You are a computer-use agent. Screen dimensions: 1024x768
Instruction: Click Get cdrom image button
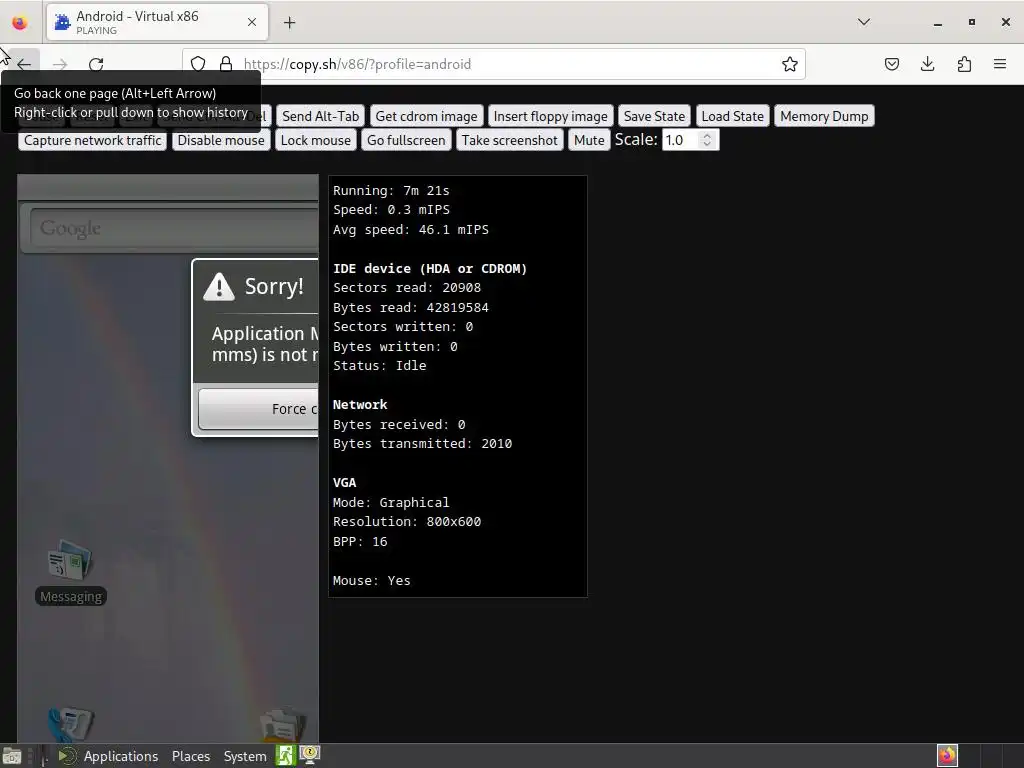pos(426,116)
